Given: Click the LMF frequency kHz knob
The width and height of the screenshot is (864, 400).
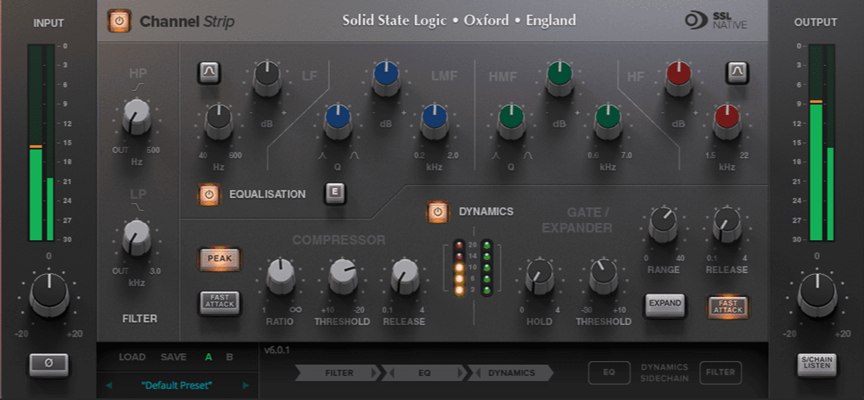Looking at the screenshot, I should point(435,121).
